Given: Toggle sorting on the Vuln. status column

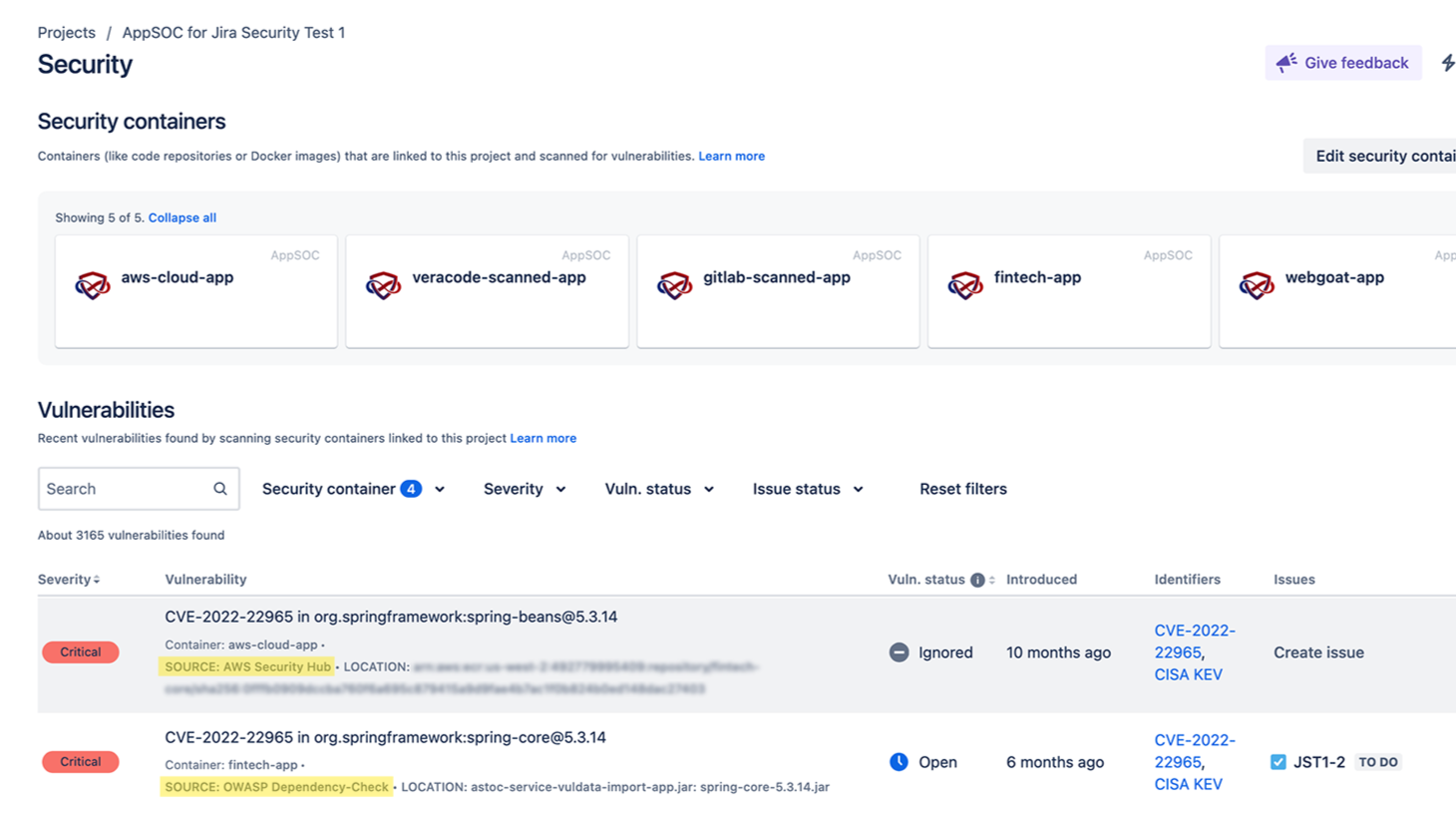Looking at the screenshot, I should point(993,579).
